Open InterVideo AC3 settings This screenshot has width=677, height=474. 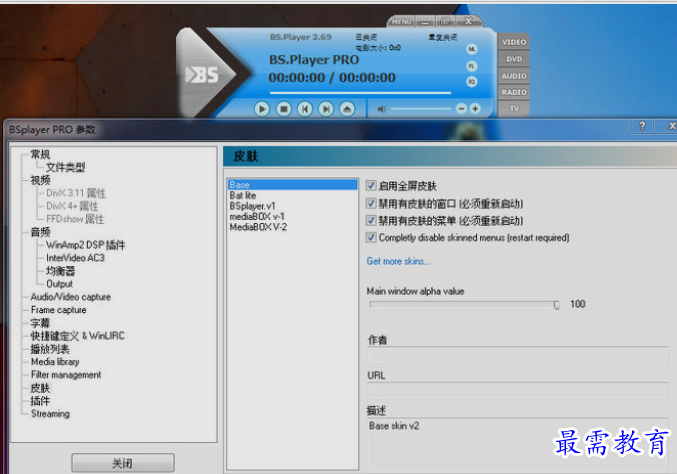pyautogui.click(x=75, y=258)
